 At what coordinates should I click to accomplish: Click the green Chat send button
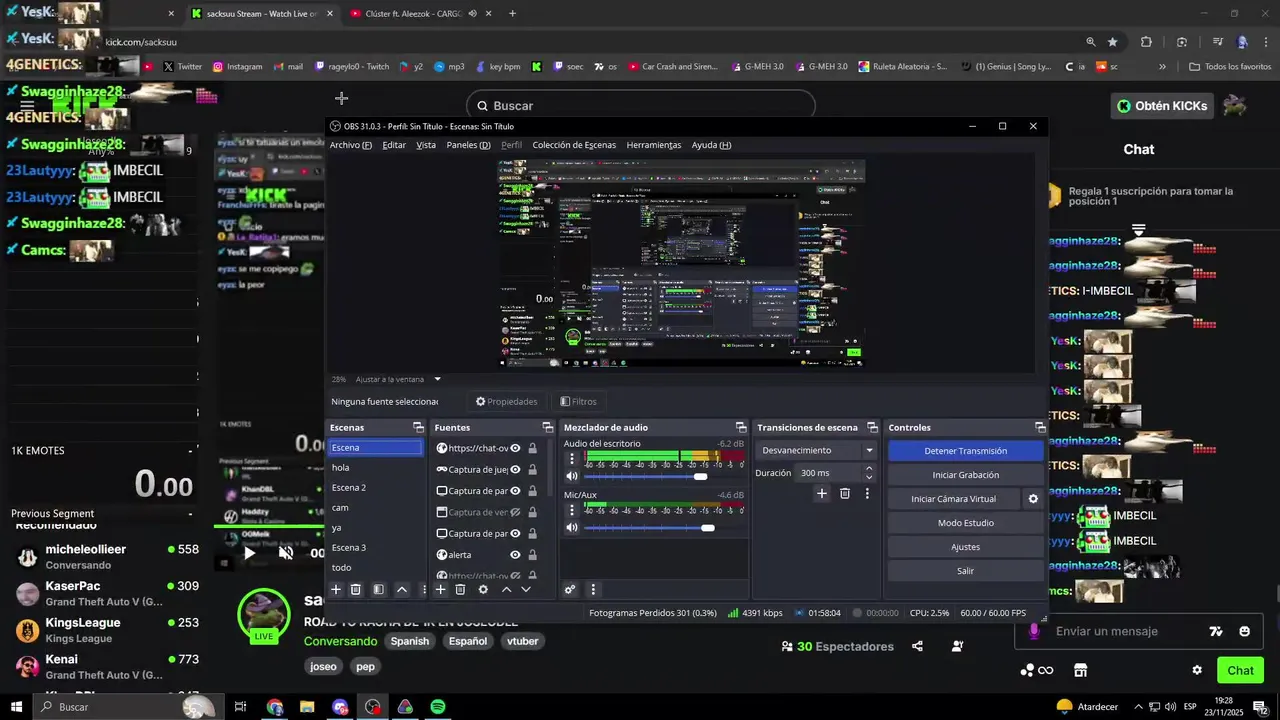click(x=1240, y=670)
